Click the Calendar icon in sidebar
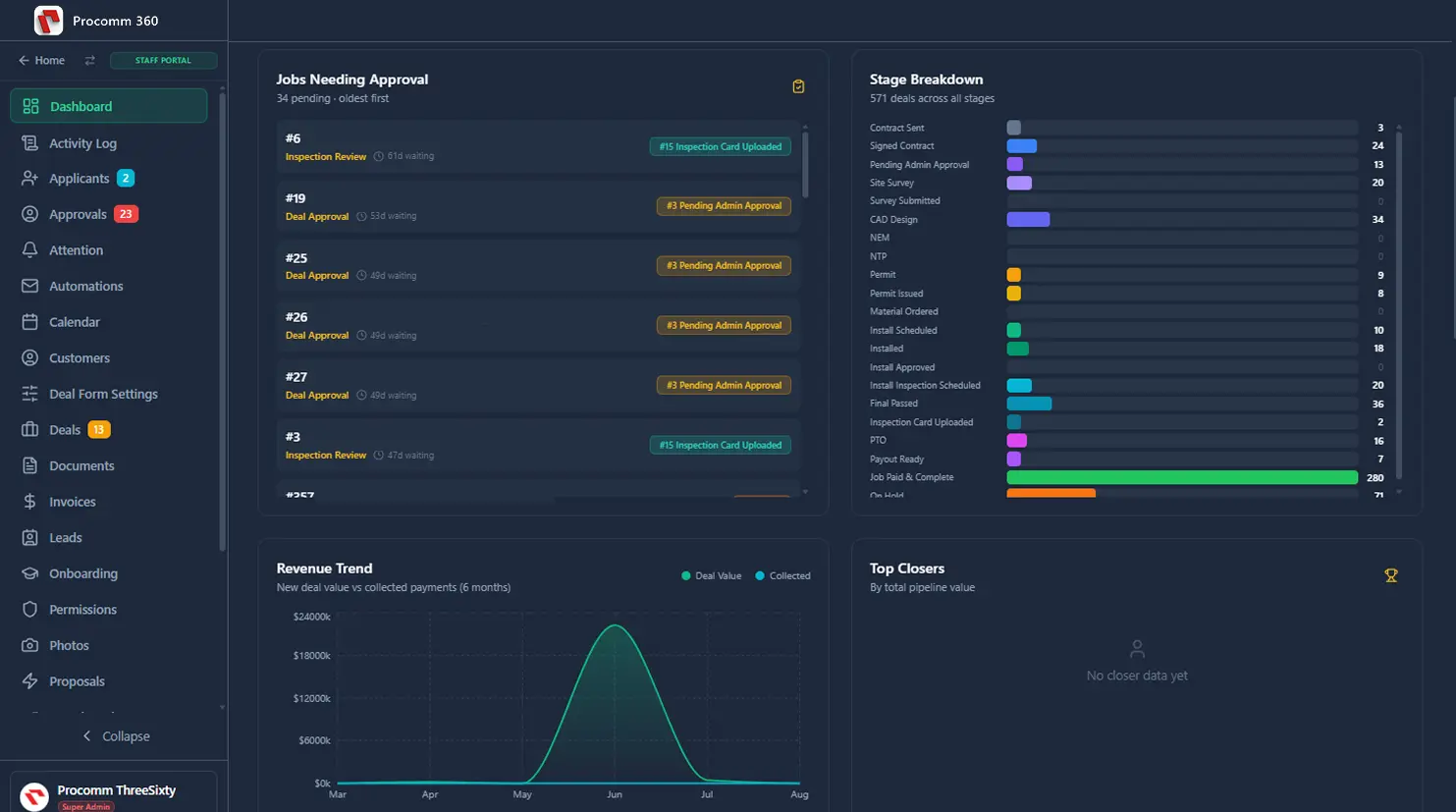Viewport: 1456px width, 812px height. (29, 322)
